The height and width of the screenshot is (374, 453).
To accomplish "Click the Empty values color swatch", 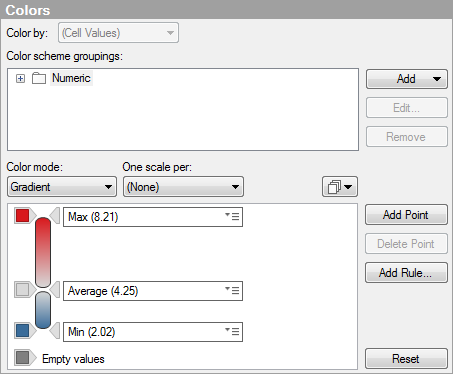I will [23, 358].
